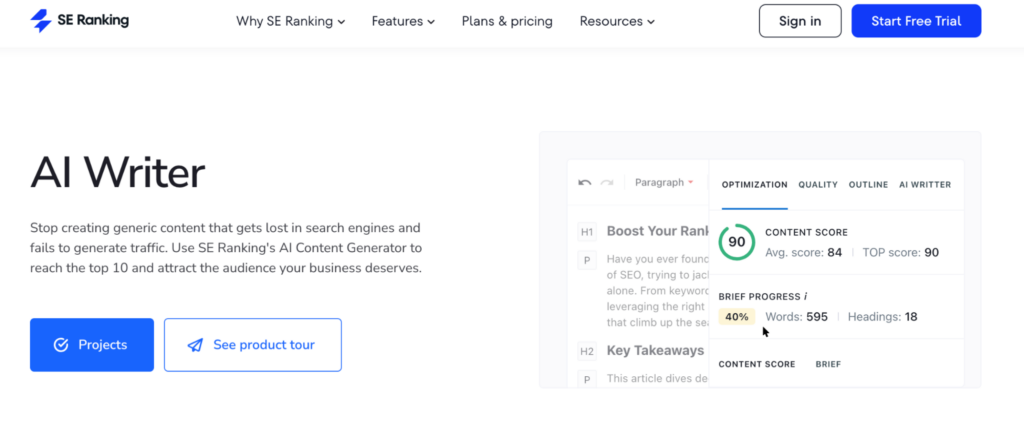Viewport: 1024px width, 427px height.
Task: Select the Outline tab
Action: click(868, 185)
